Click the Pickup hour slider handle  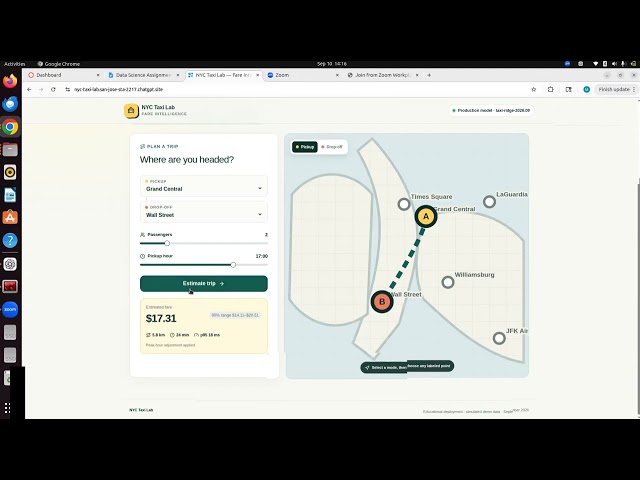coord(233,265)
